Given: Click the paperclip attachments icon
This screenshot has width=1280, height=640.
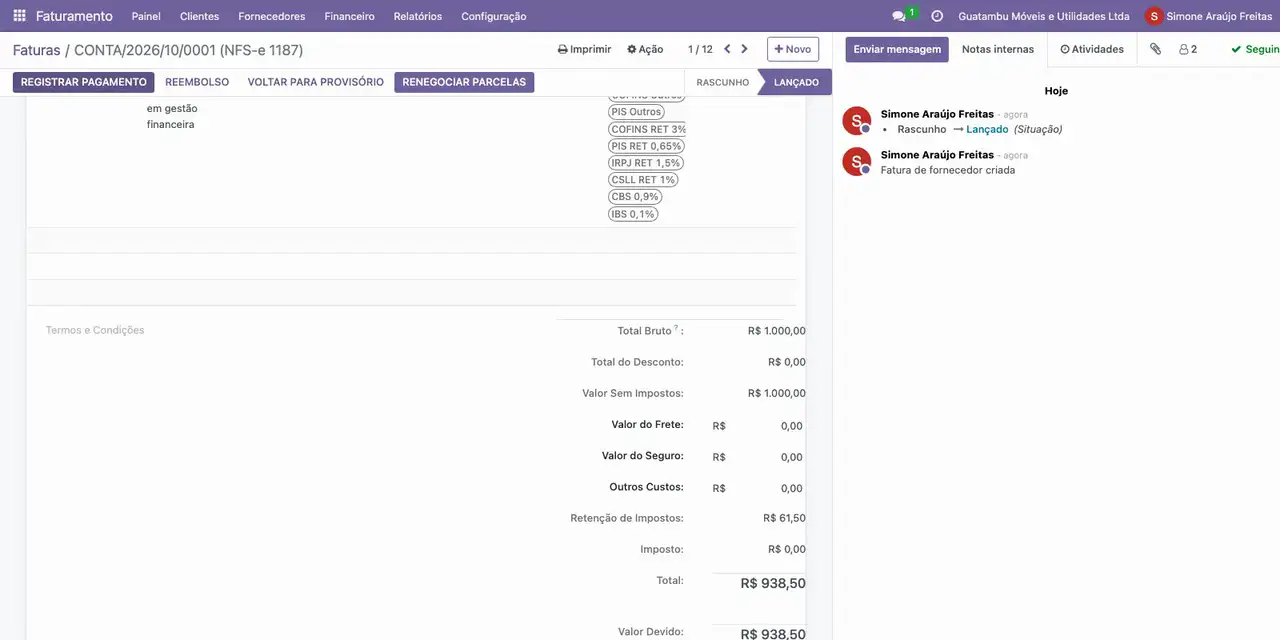Looking at the screenshot, I should [1155, 49].
